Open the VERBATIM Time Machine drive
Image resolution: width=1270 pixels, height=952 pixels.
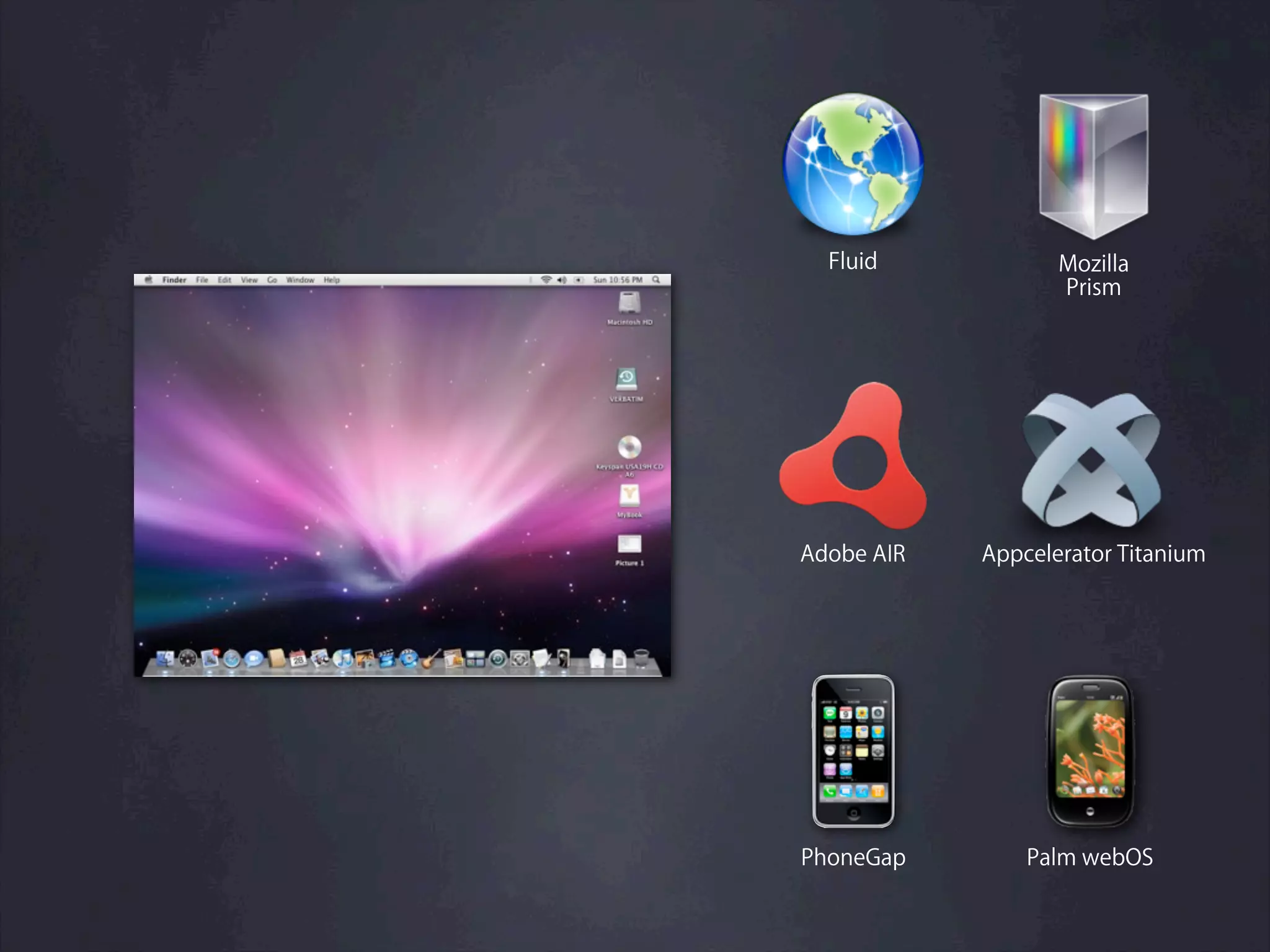[626, 379]
